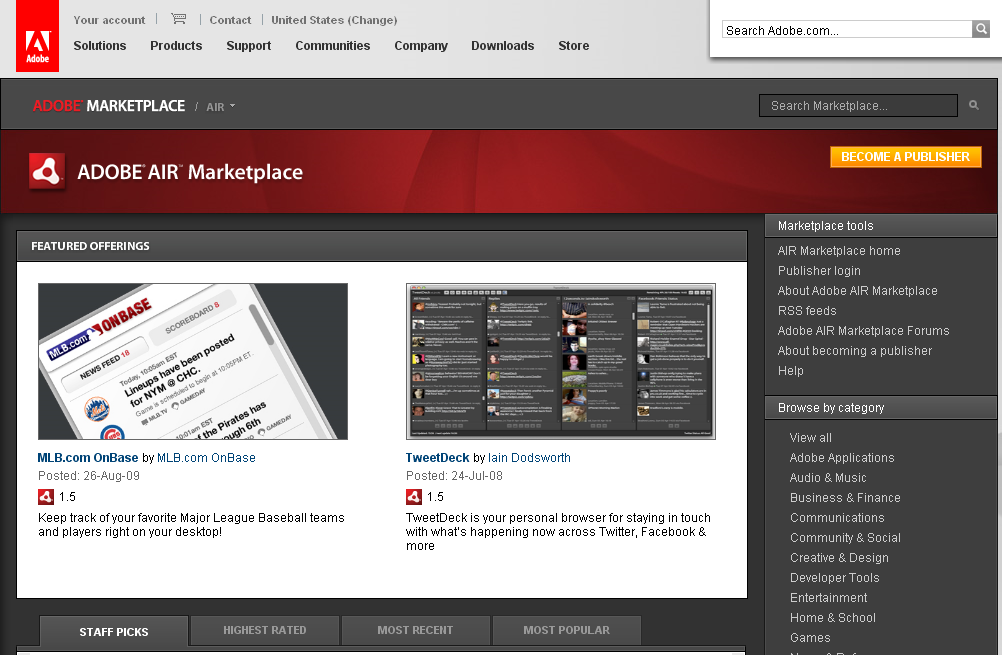Open the RSS feeds link
The image size is (1002, 655).
(807, 311)
